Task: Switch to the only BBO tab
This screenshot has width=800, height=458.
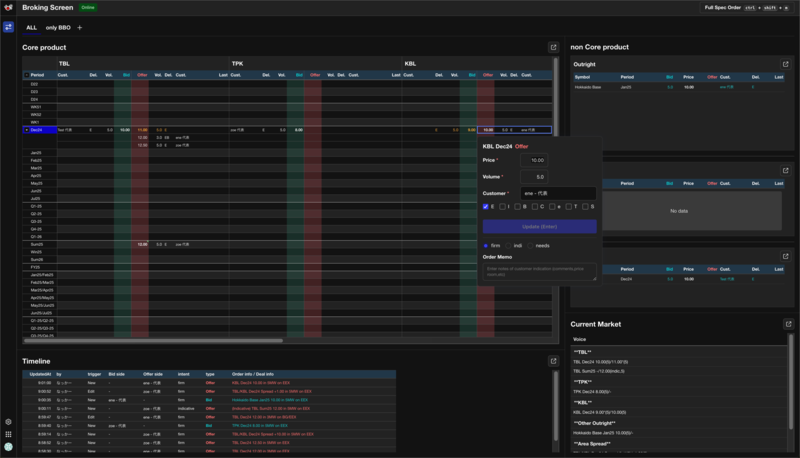Action: 58,28
